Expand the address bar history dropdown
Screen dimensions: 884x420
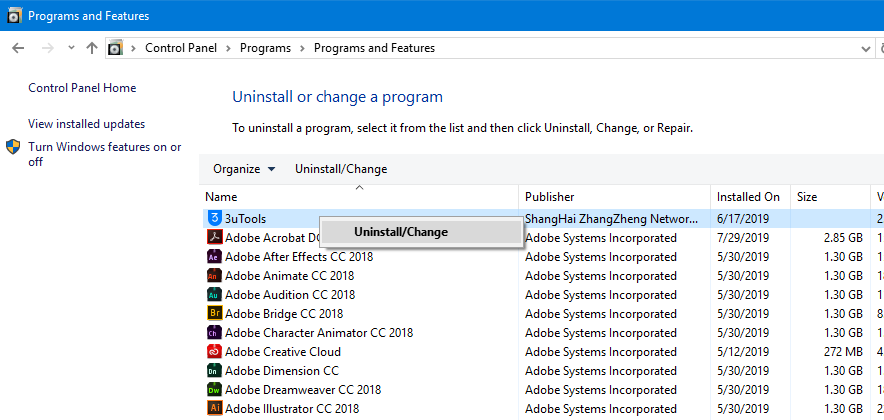point(865,48)
